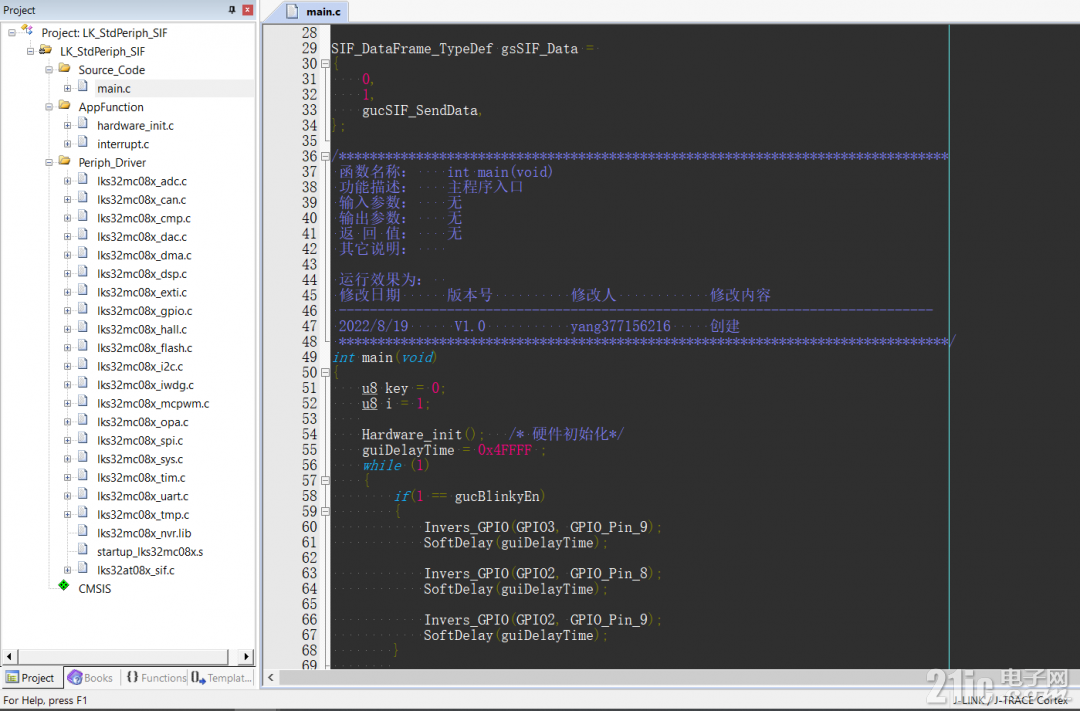Image resolution: width=1080 pixels, height=711 pixels.
Task: Click gucBlinkyEn on line 58
Action: click(497, 497)
